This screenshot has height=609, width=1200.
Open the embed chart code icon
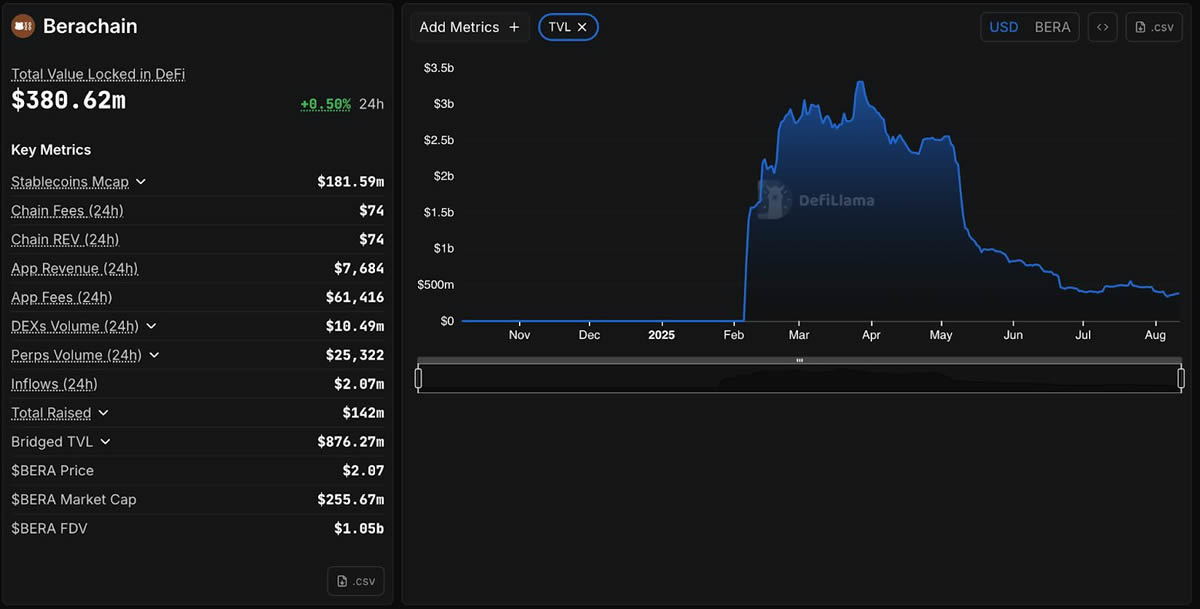[1102, 27]
